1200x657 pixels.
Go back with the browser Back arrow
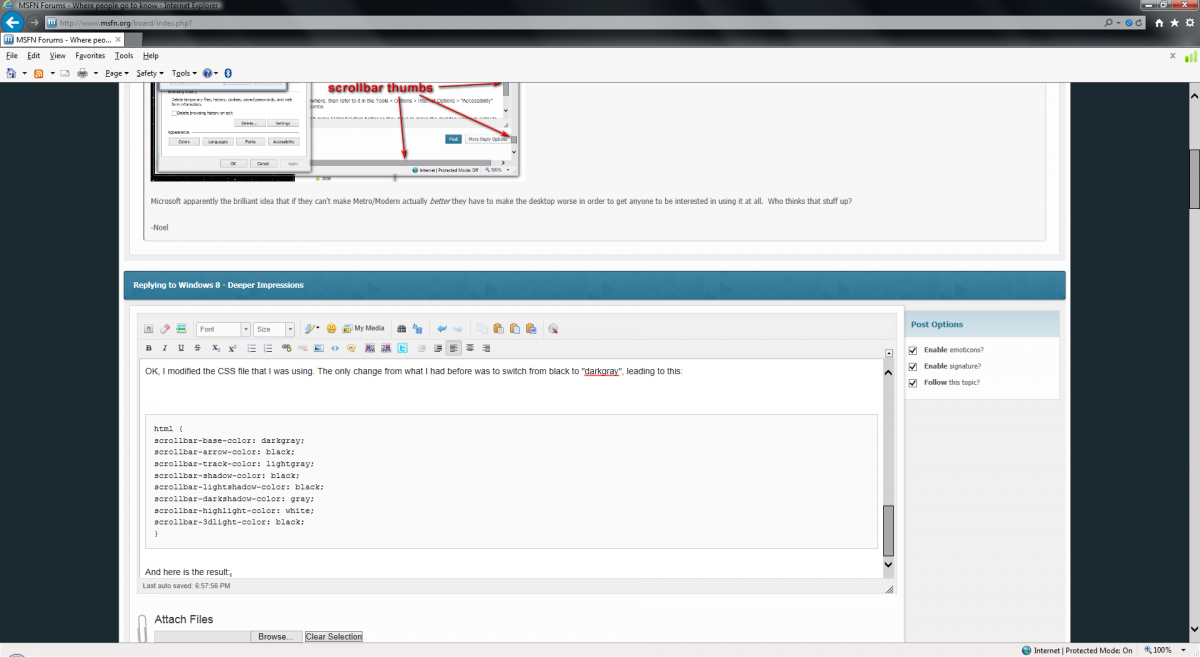(x=14, y=22)
